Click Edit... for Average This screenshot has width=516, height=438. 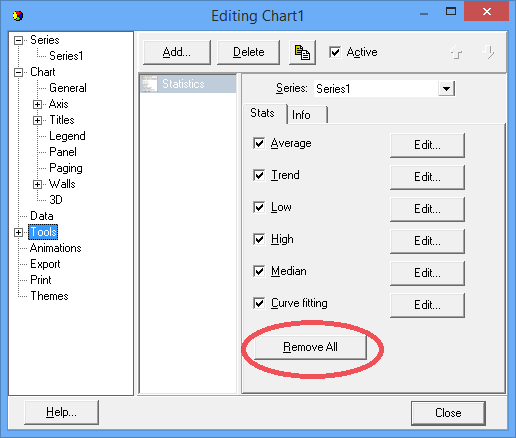(427, 145)
